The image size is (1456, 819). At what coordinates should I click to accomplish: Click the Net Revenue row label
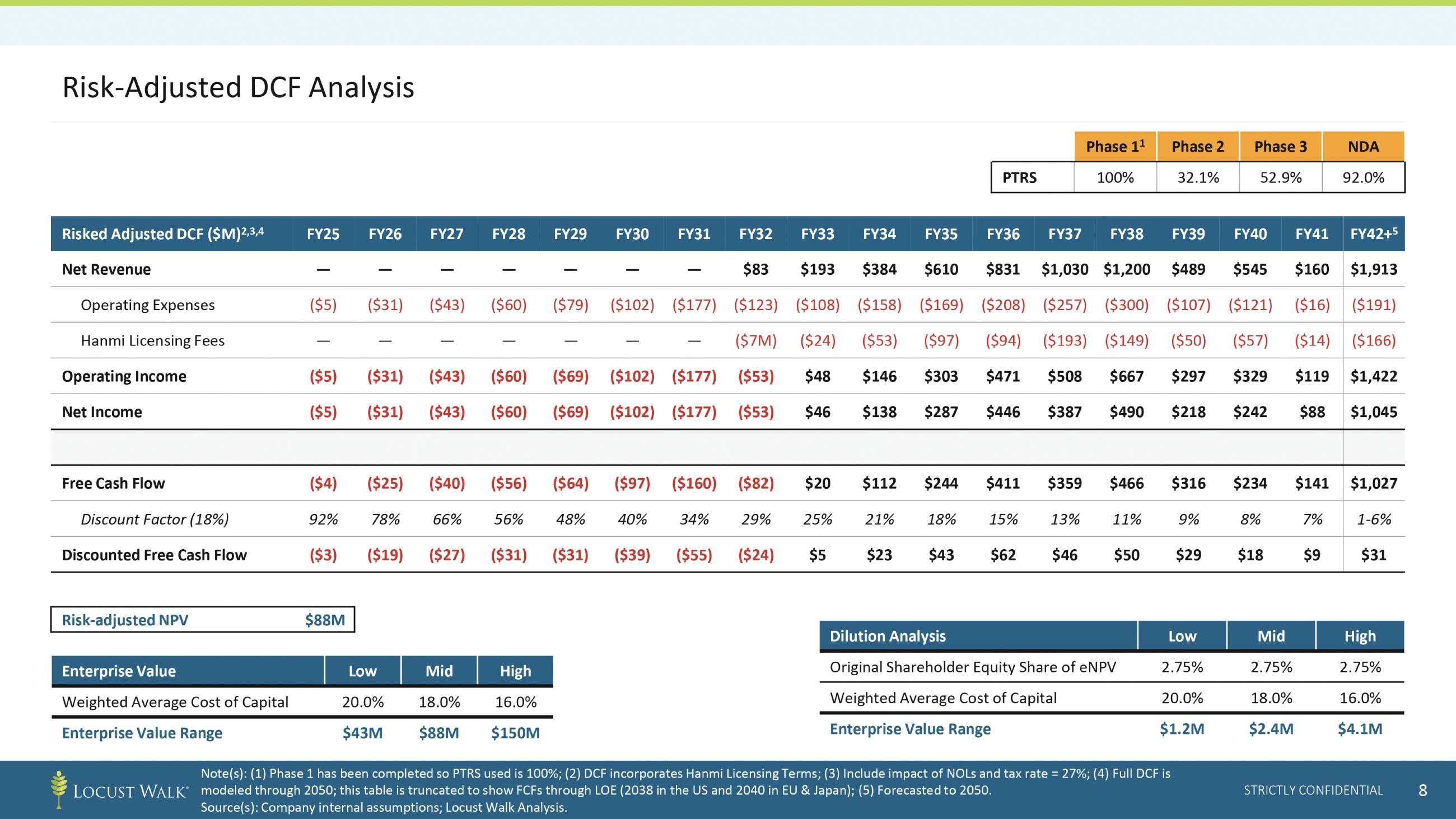click(106, 269)
